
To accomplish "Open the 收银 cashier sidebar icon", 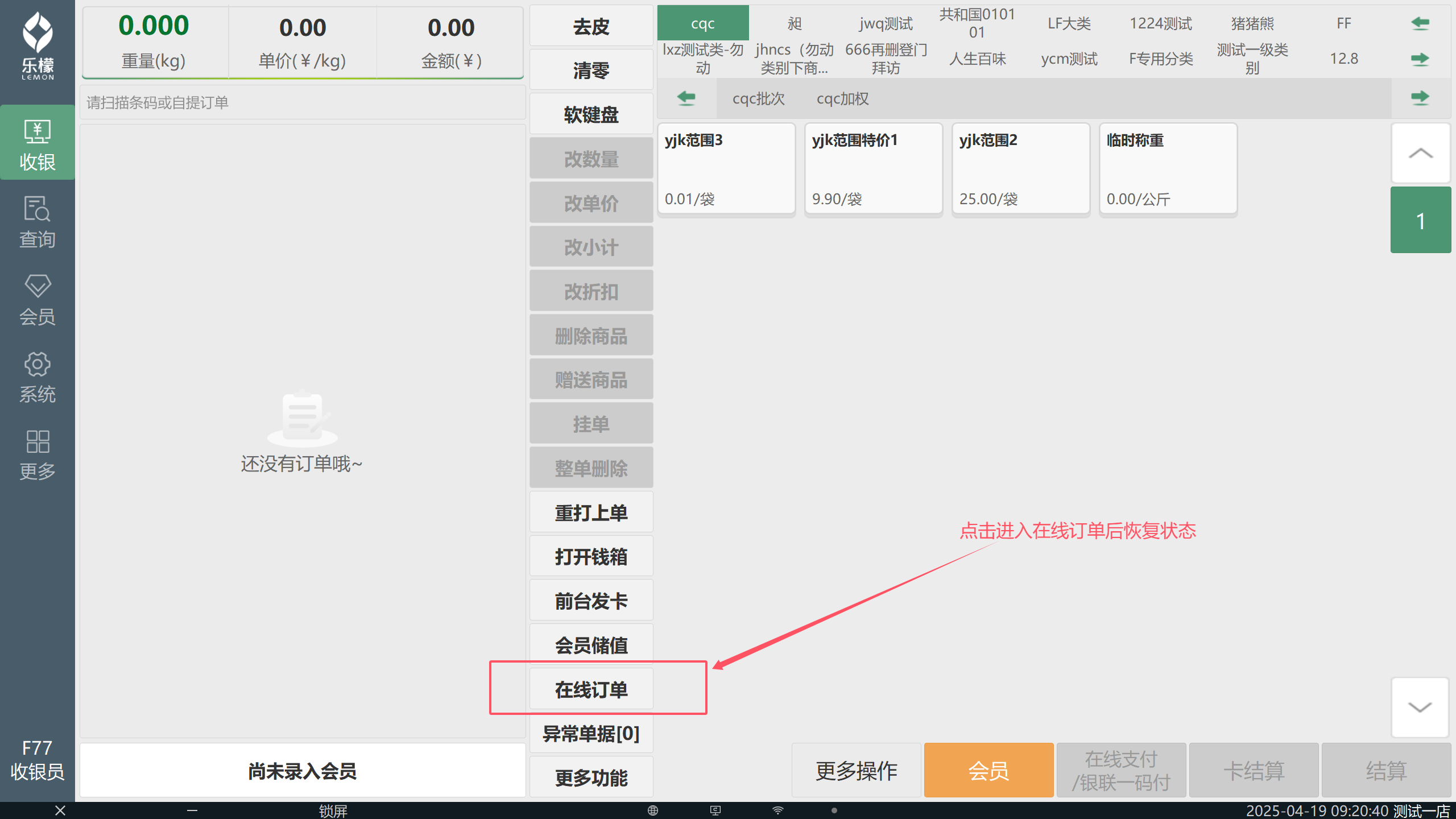I will click(x=38, y=143).
